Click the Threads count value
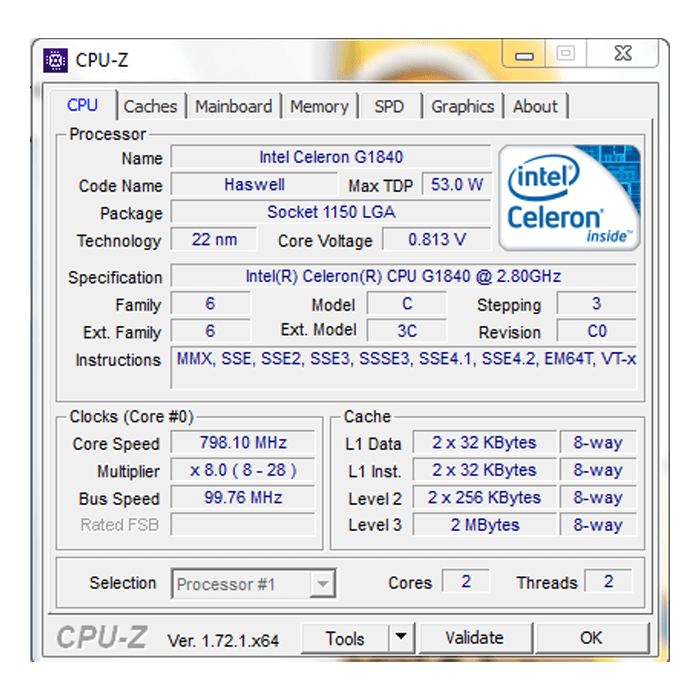This screenshot has width=700, height=700. tap(608, 582)
